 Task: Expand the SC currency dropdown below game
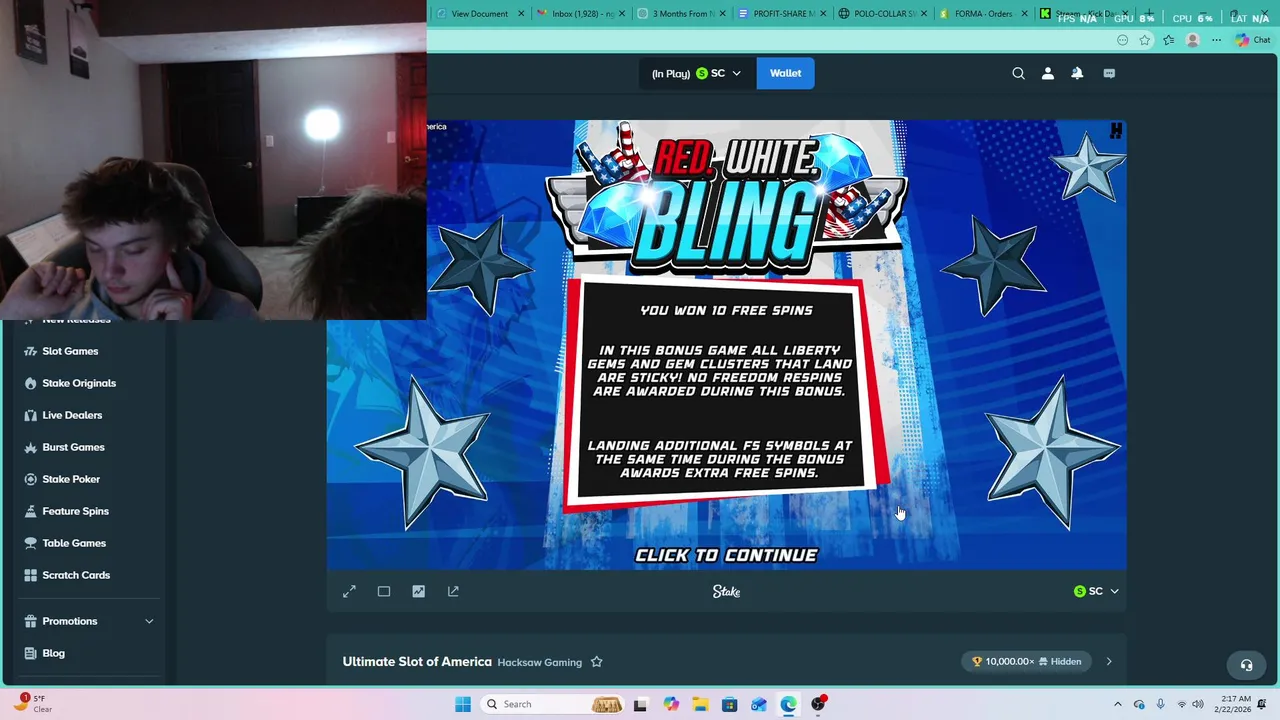[x=1096, y=591]
